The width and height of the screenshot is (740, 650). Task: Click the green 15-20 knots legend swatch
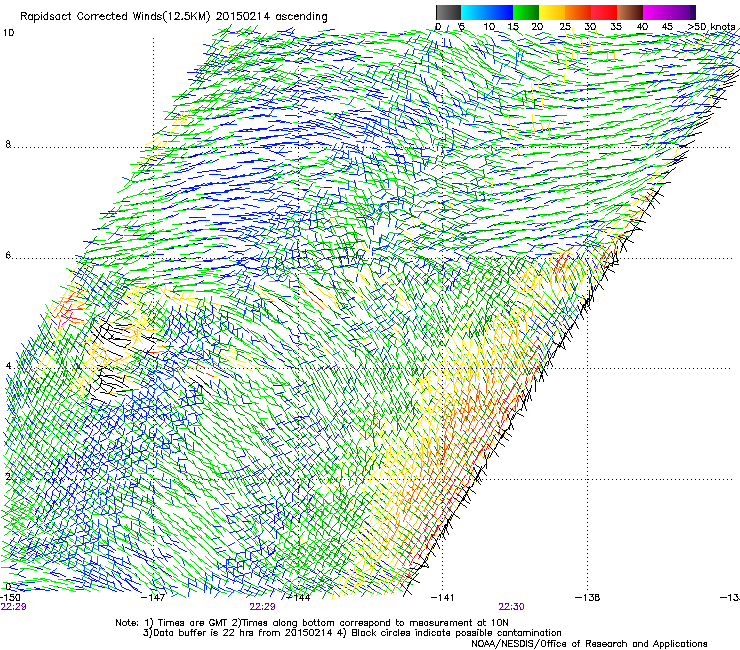(x=526, y=12)
